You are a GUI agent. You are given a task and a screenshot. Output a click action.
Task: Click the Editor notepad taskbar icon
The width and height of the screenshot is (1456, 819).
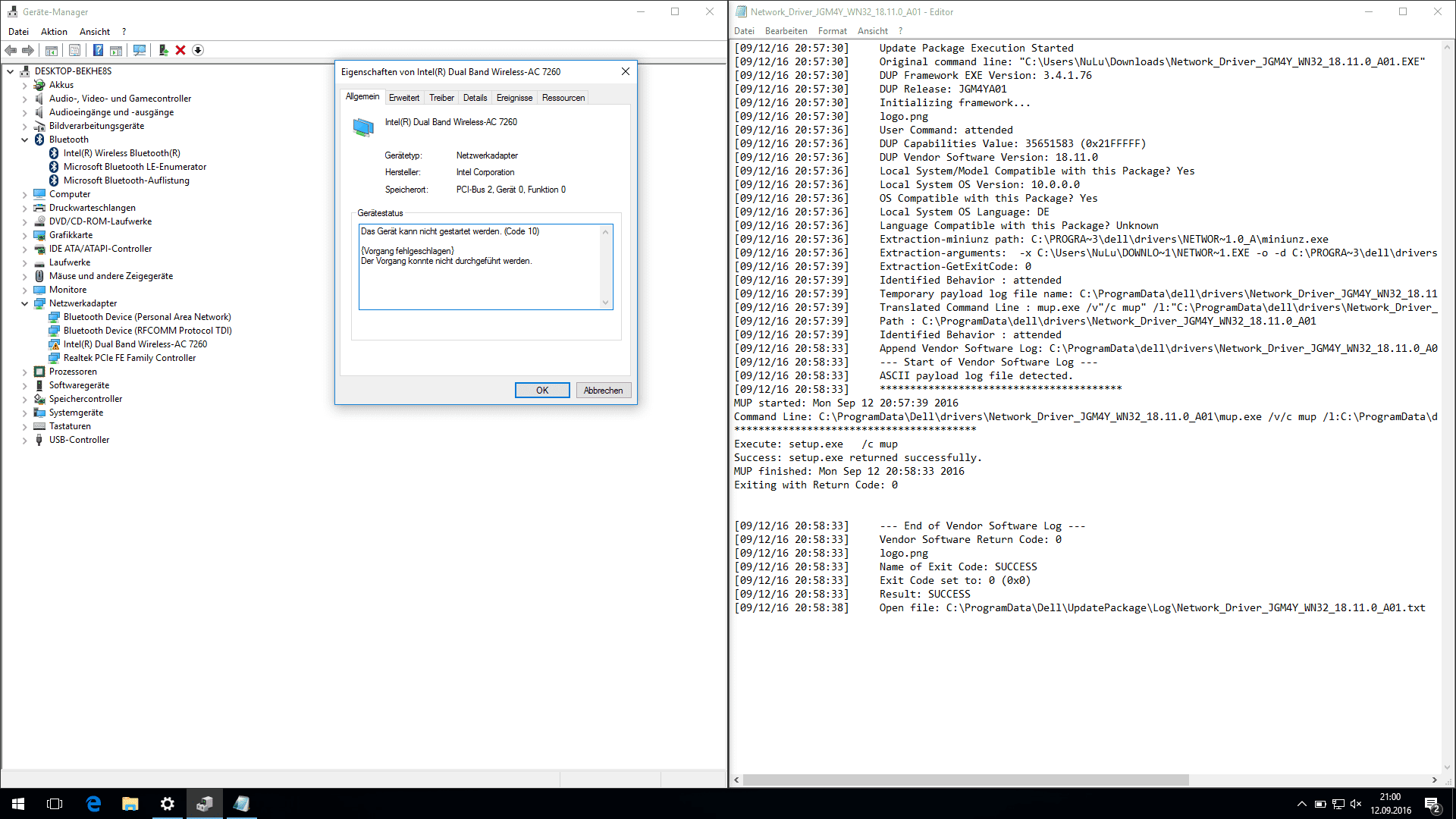[x=242, y=804]
